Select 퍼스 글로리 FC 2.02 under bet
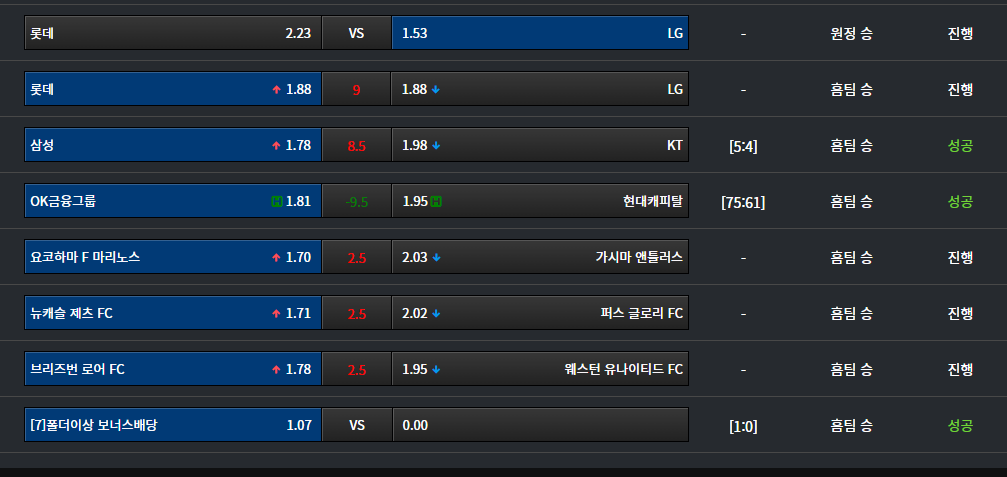Image resolution: width=1007 pixels, height=477 pixels. coord(540,313)
